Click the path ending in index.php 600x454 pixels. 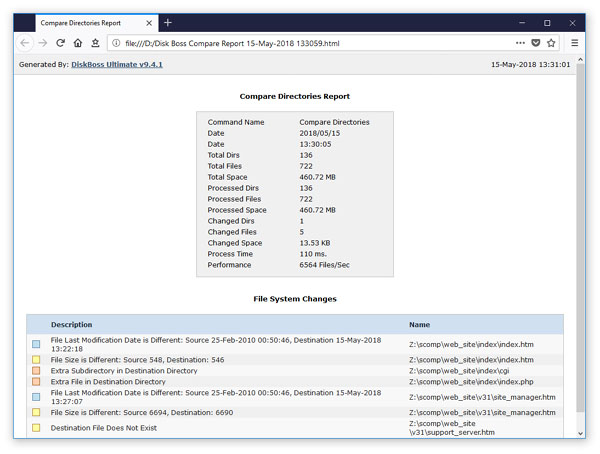(471, 382)
